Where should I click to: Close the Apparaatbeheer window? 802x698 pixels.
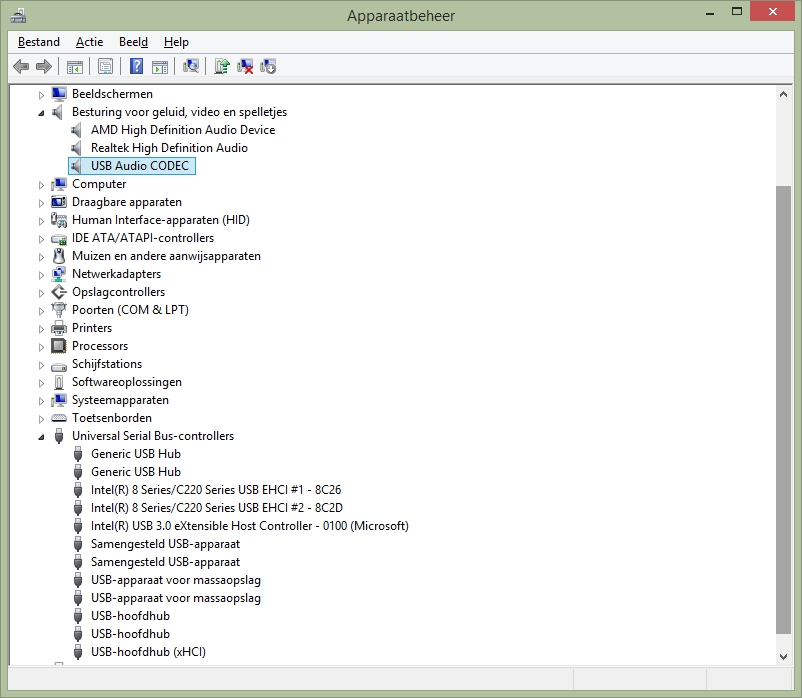pos(773,11)
